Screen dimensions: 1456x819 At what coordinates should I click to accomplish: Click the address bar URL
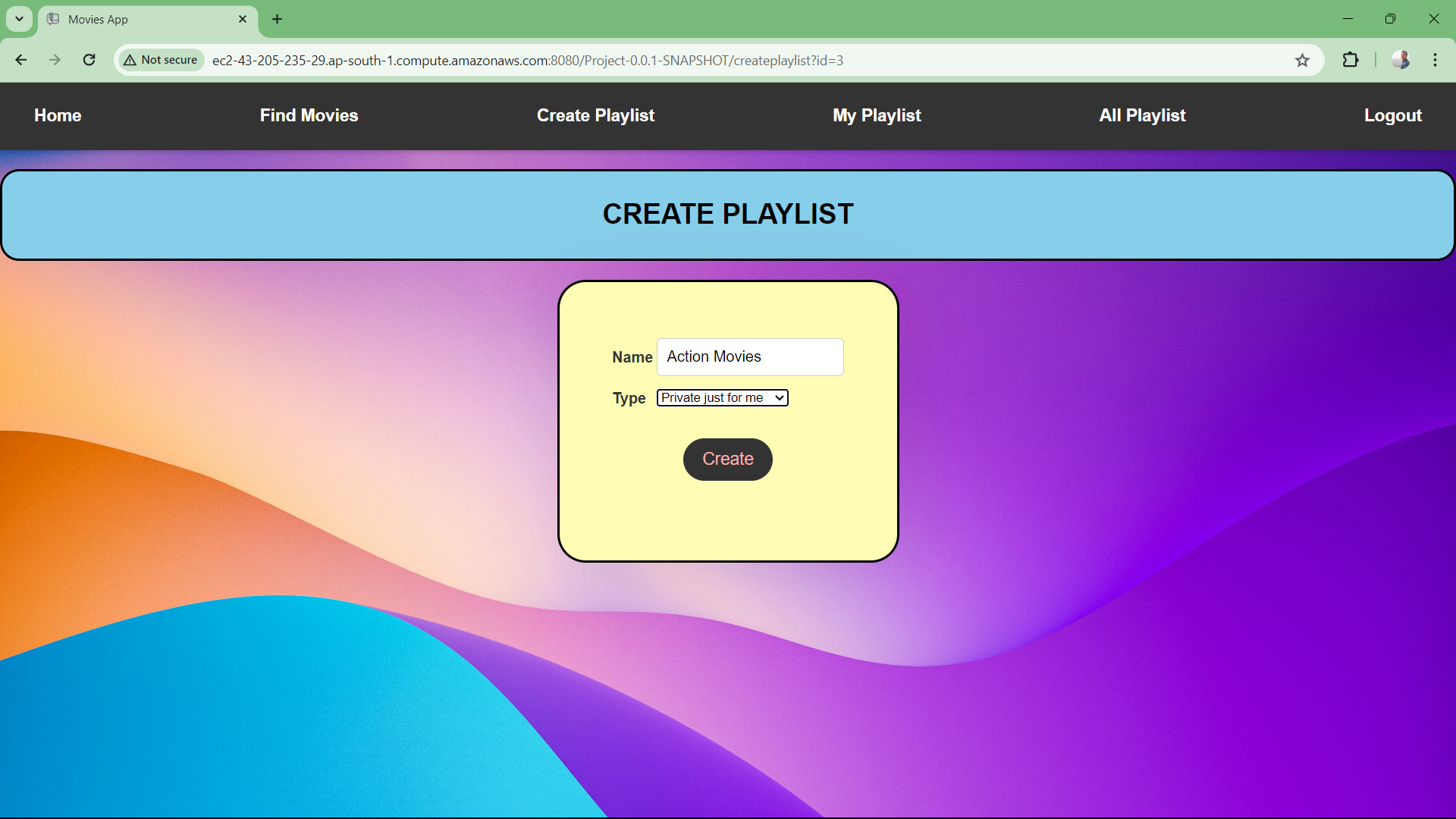[528, 60]
